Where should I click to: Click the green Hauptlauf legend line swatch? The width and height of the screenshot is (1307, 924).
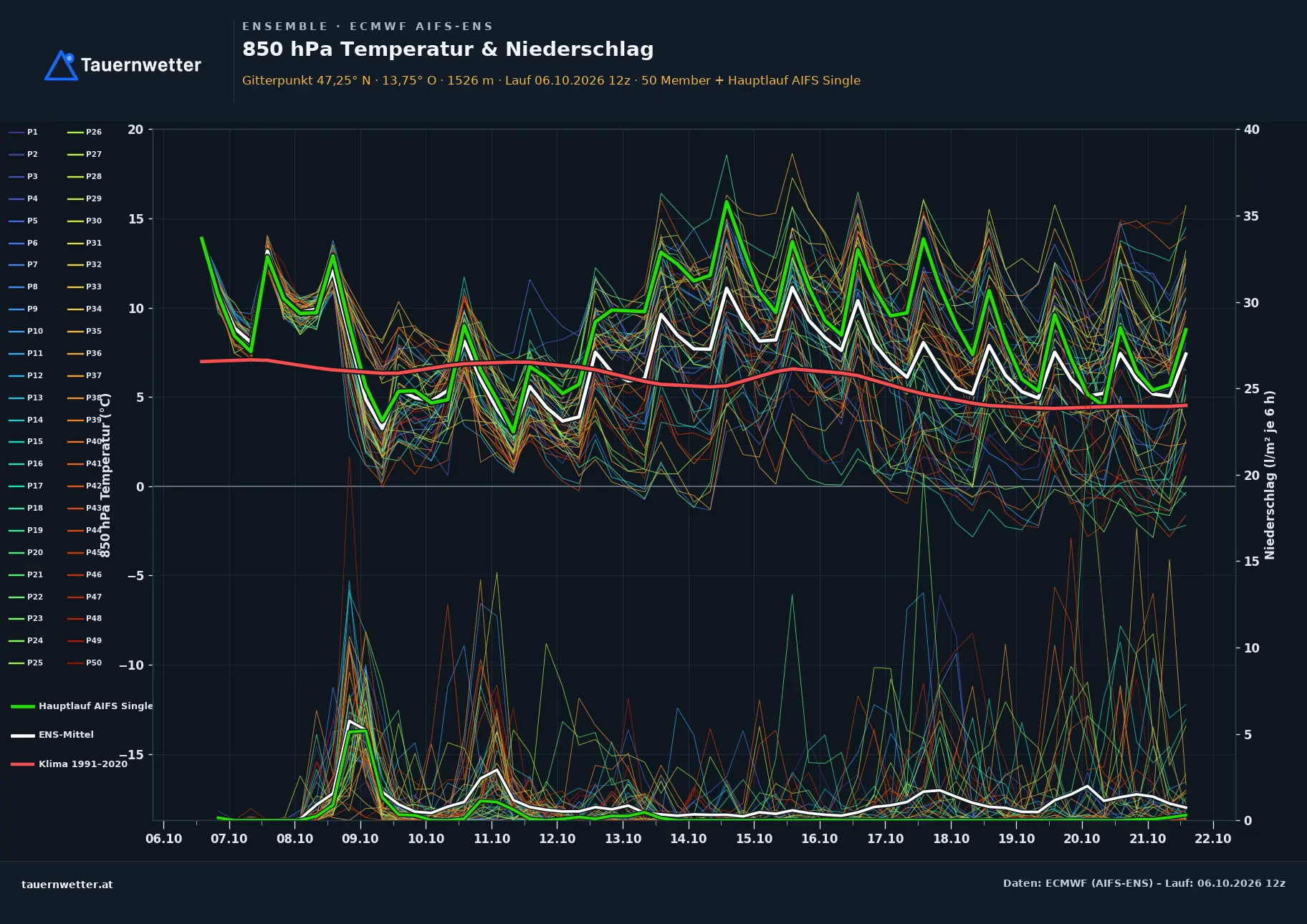click(x=23, y=706)
